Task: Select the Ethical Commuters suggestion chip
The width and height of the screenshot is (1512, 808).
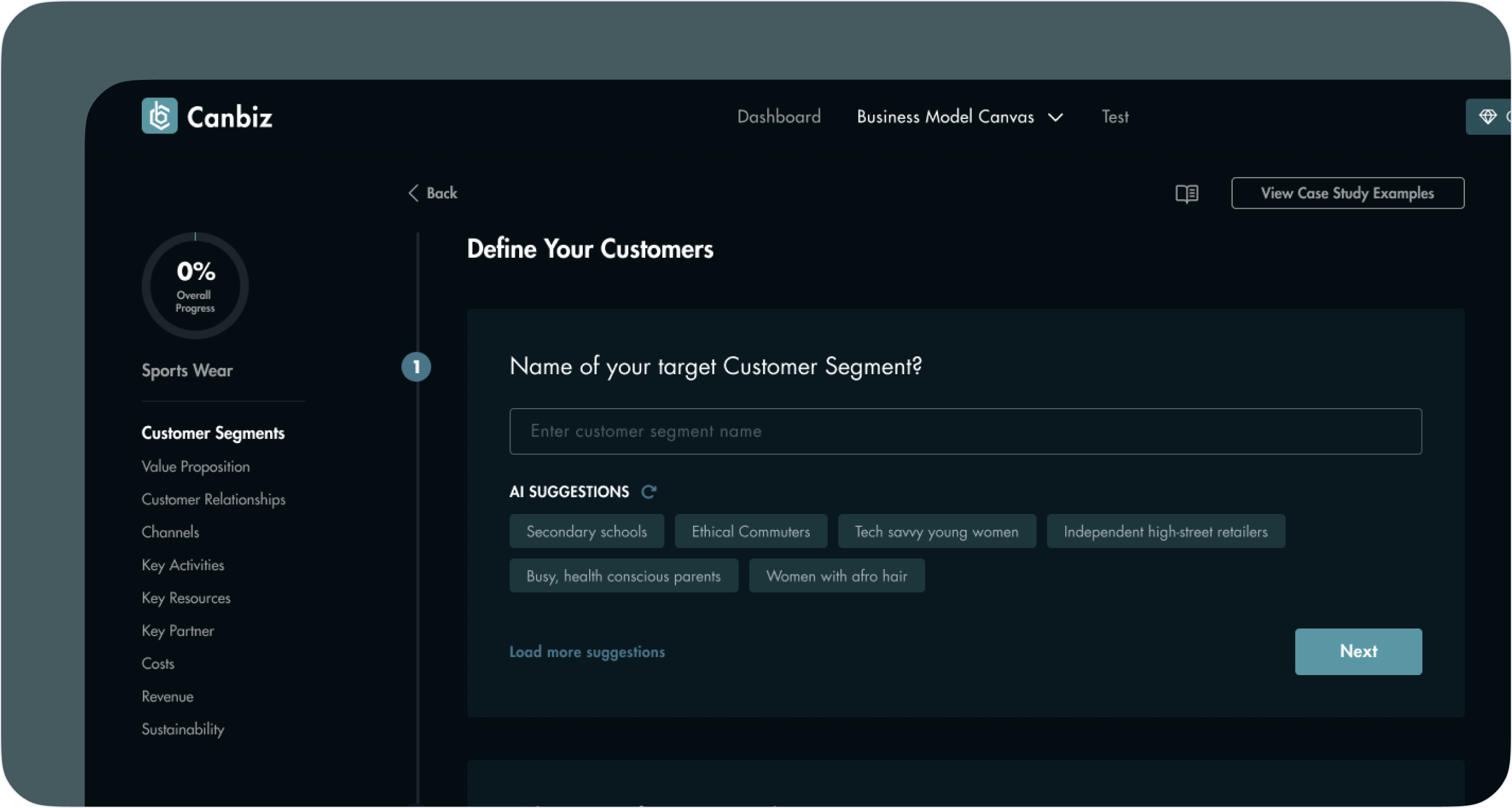Action: point(750,532)
